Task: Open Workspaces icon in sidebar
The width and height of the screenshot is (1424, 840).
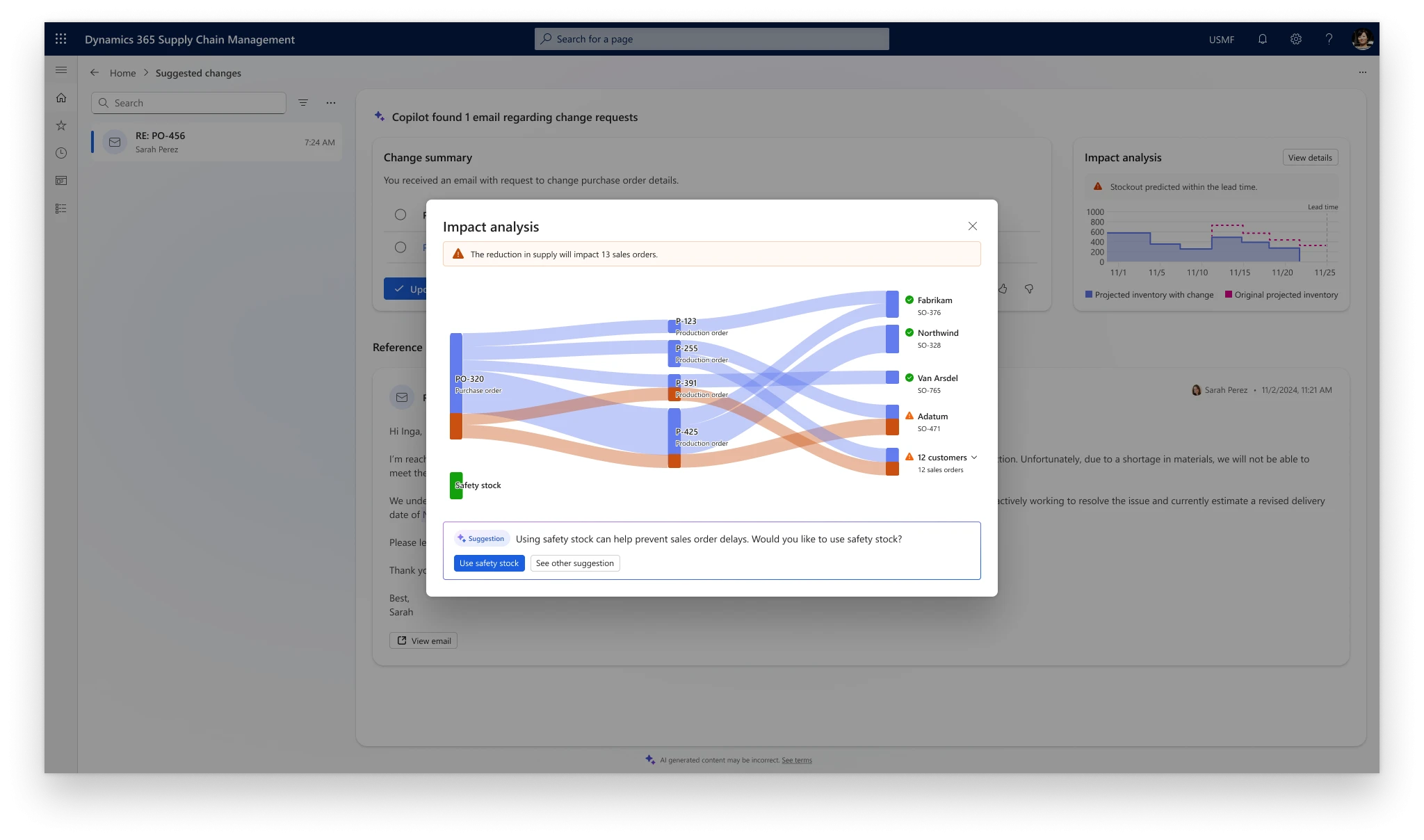Action: (x=61, y=181)
